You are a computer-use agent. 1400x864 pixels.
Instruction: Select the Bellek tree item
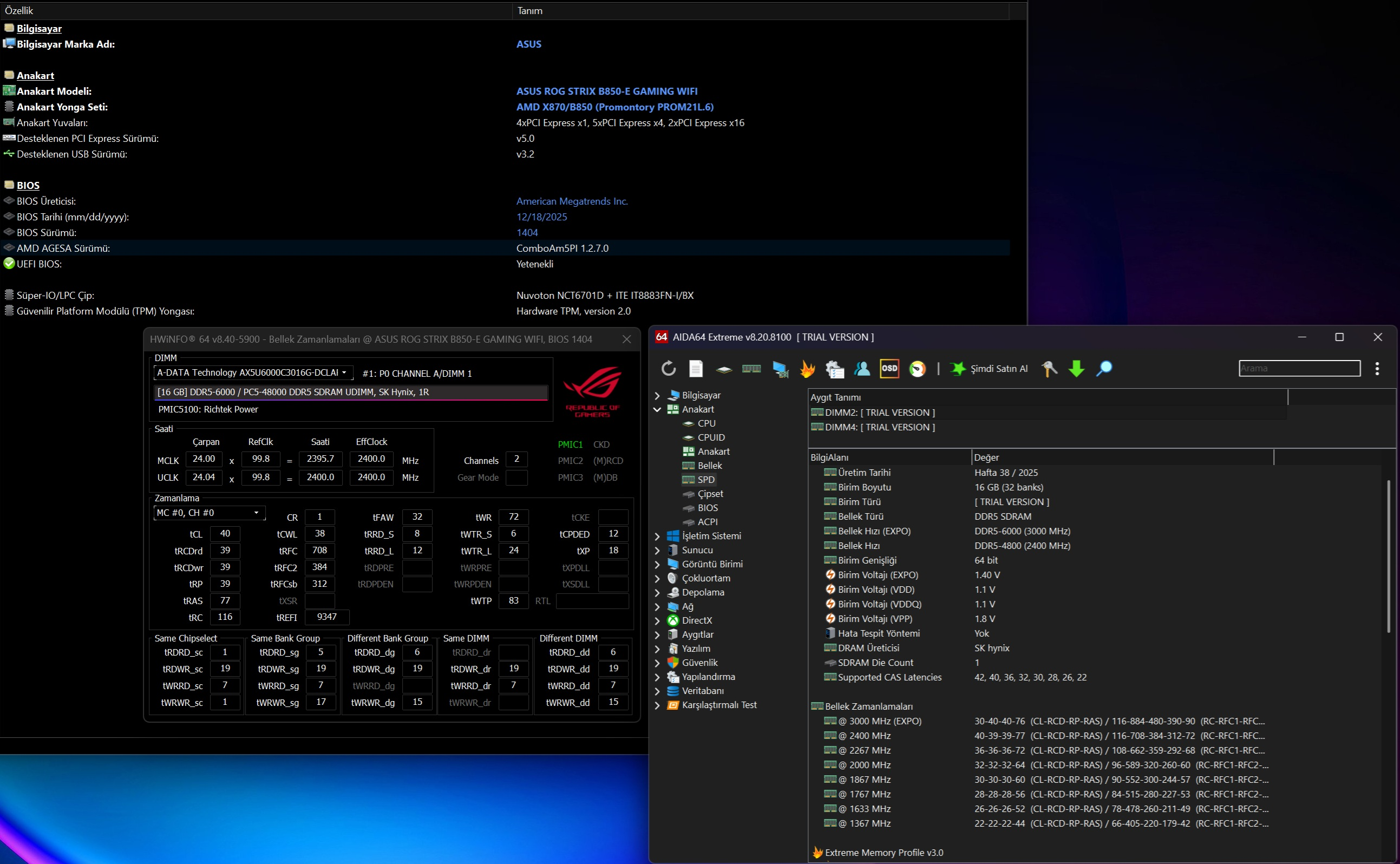(709, 466)
